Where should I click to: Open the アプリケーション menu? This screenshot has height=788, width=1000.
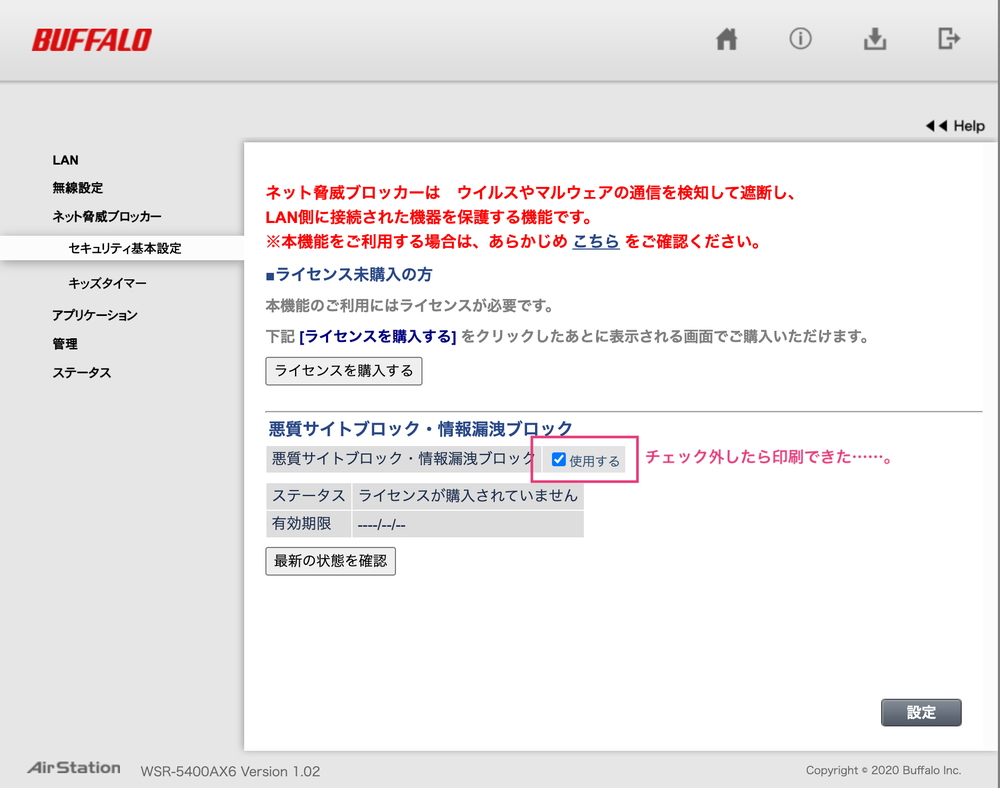click(x=95, y=315)
